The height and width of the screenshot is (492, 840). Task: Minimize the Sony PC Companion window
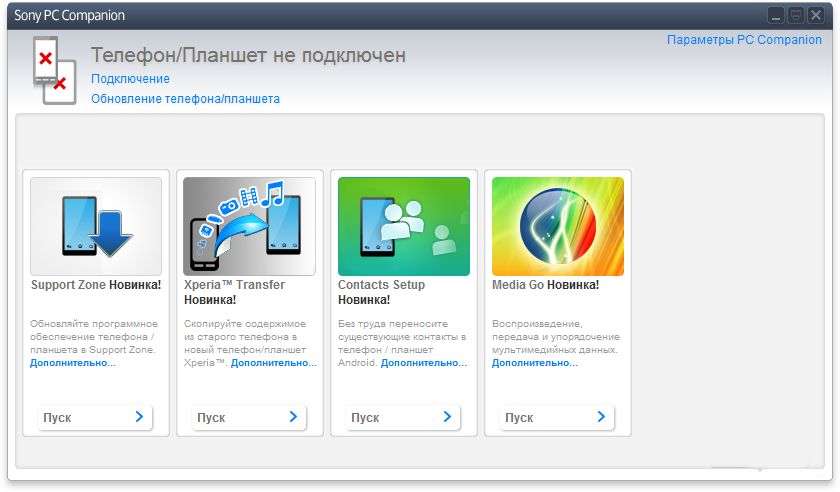pos(776,15)
